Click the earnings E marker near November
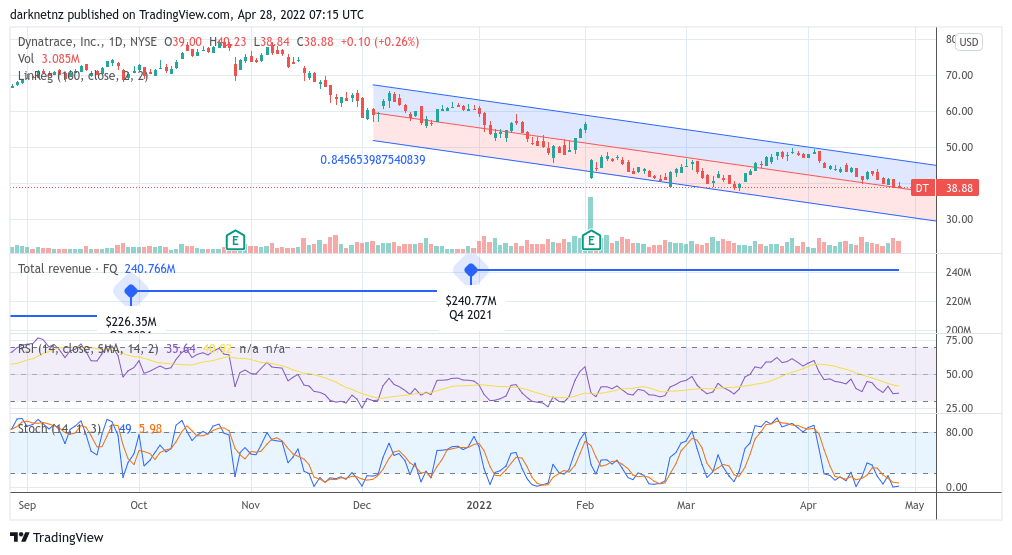This screenshot has width=1012, height=555. (x=236, y=241)
